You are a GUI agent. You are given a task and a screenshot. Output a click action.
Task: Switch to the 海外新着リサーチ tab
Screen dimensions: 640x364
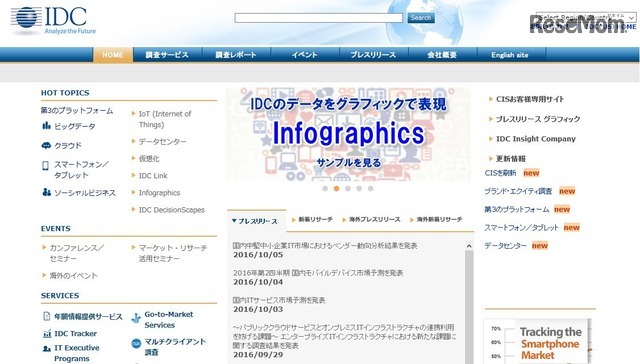(x=436, y=220)
